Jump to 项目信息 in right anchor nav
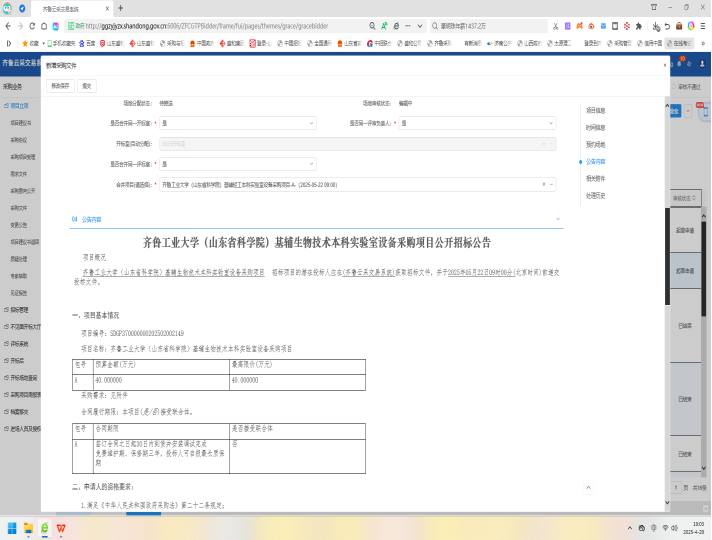 pyautogui.click(x=595, y=110)
